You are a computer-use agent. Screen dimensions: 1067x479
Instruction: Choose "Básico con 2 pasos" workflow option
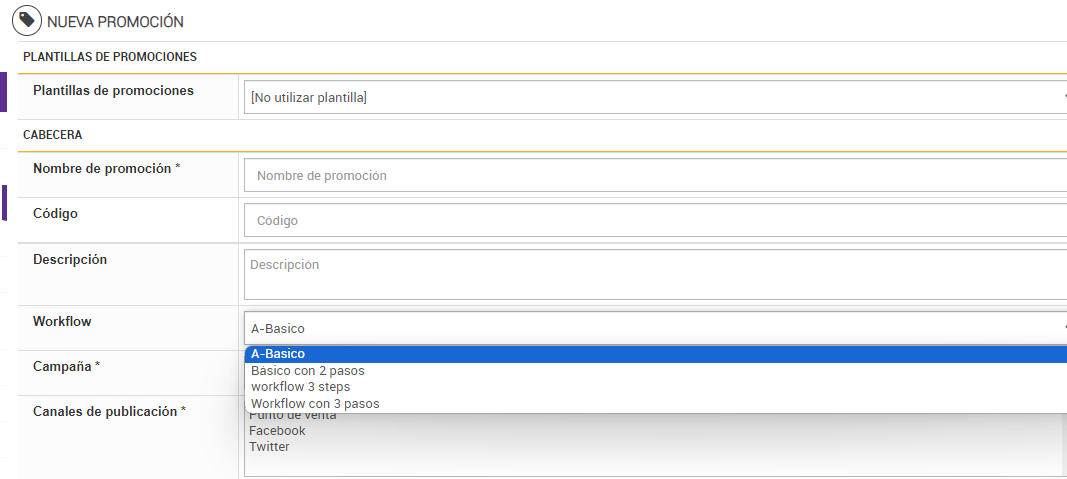[314, 371]
